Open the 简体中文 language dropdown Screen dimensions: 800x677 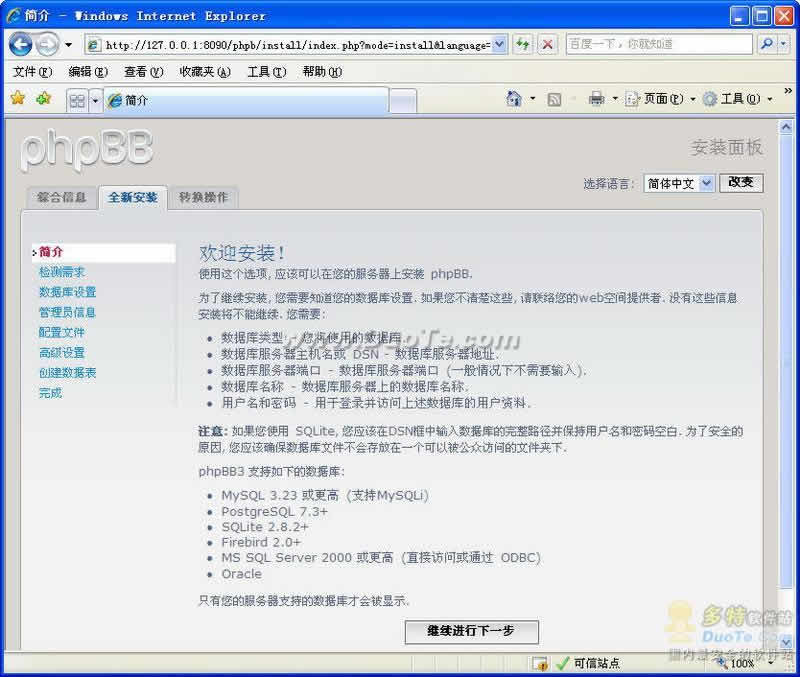[x=679, y=183]
